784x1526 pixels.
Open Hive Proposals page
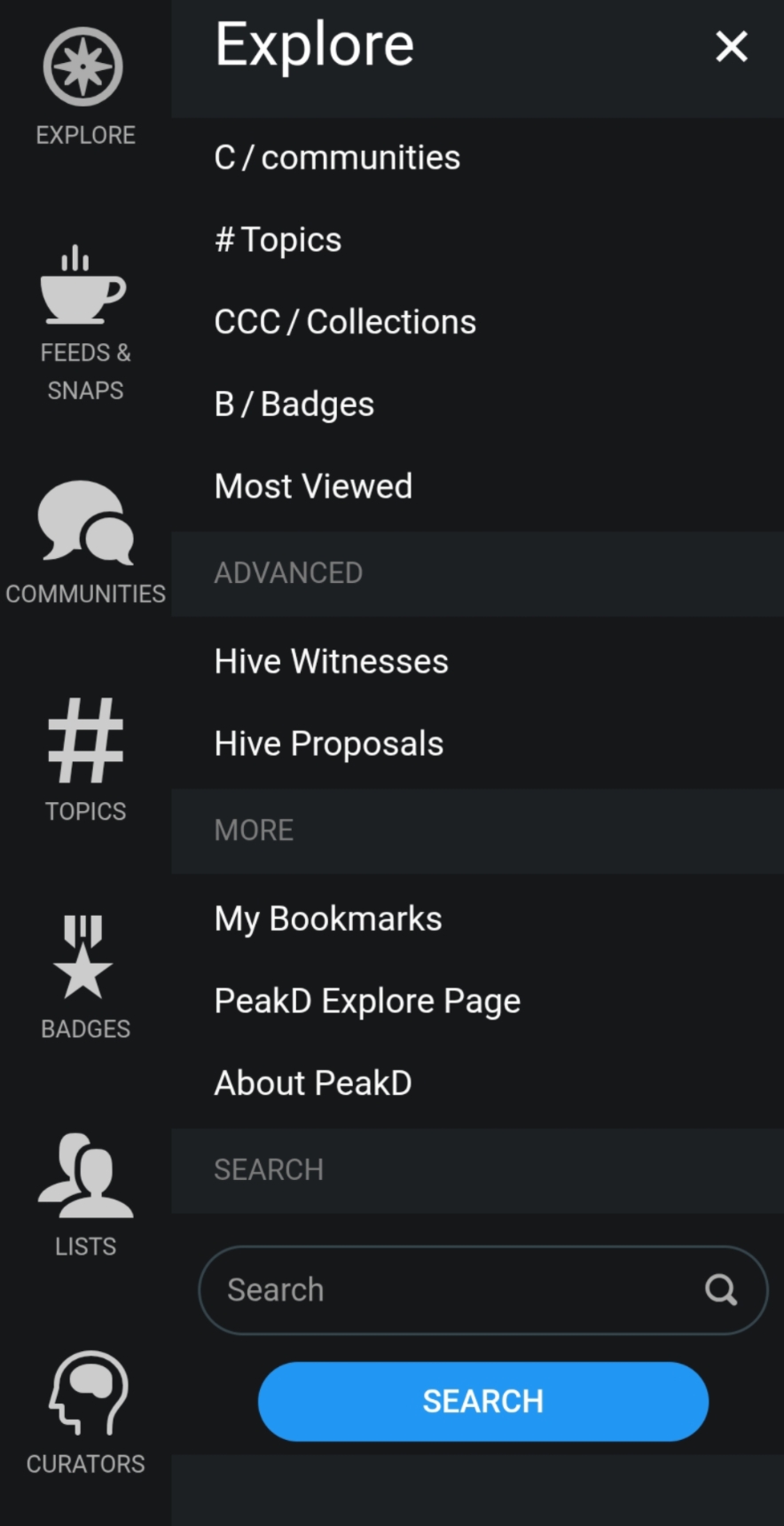coord(328,743)
